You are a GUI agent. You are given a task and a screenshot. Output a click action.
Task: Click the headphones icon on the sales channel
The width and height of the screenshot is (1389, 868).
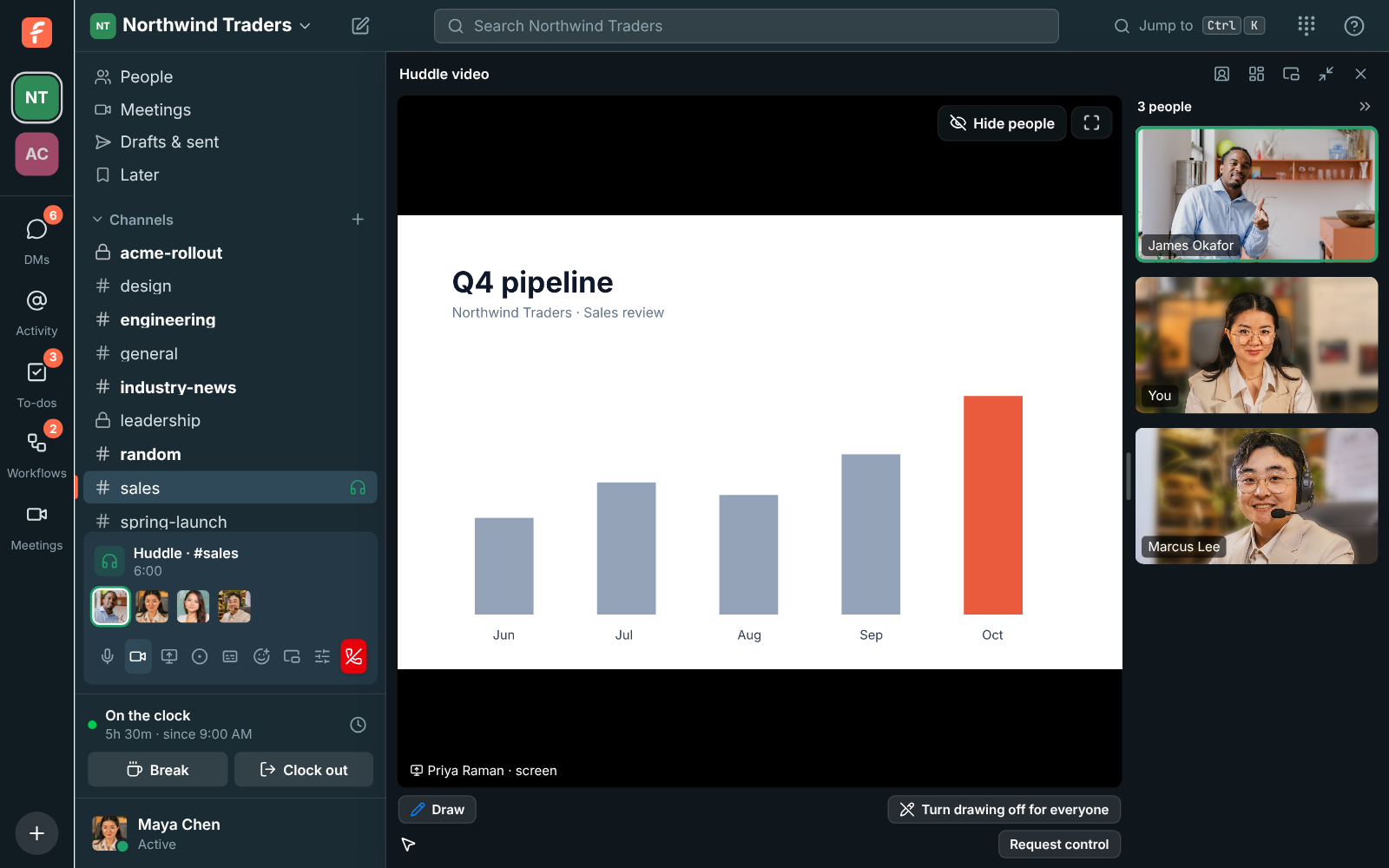[x=358, y=488]
